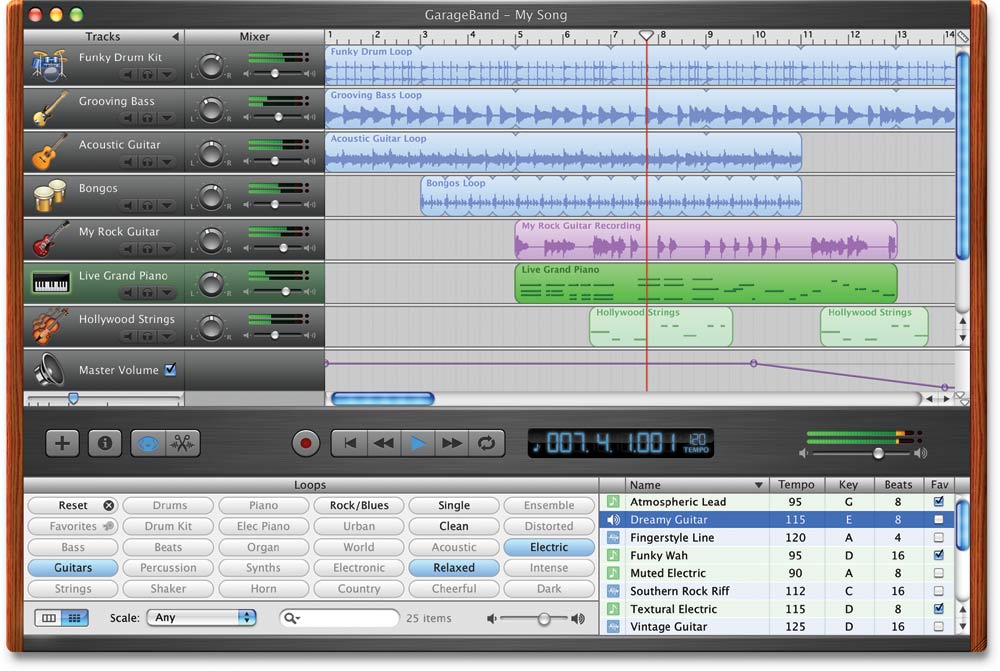Open search options magnifier dropdown
Image resolution: width=1000 pixels, height=671 pixels.
[291, 618]
